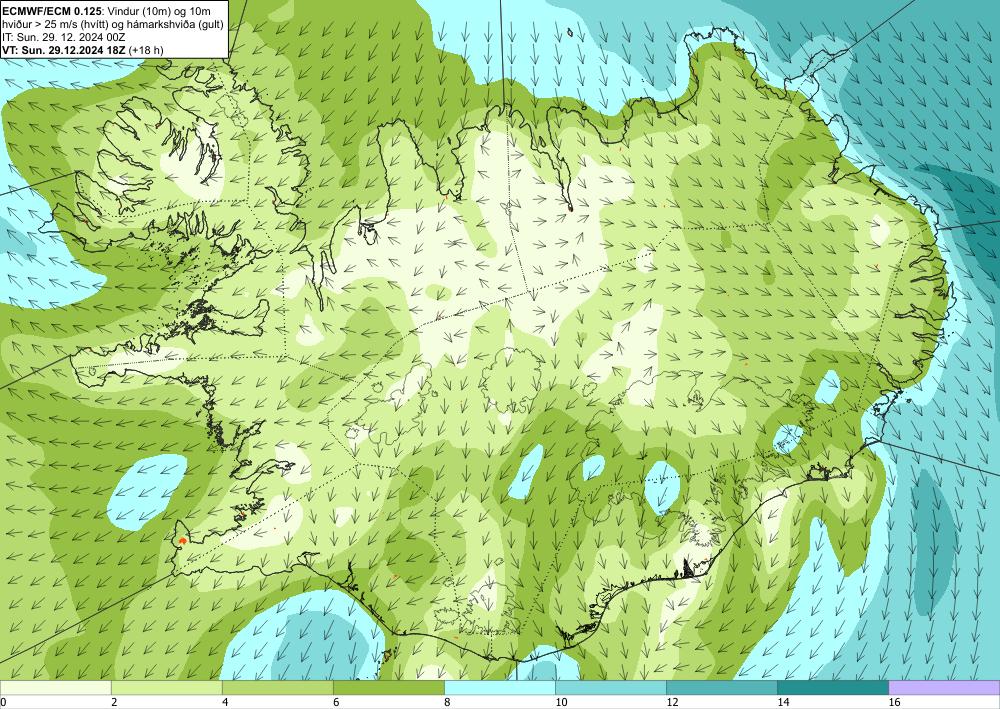
Task: Click the legend scale label '10'
Action: point(561,703)
